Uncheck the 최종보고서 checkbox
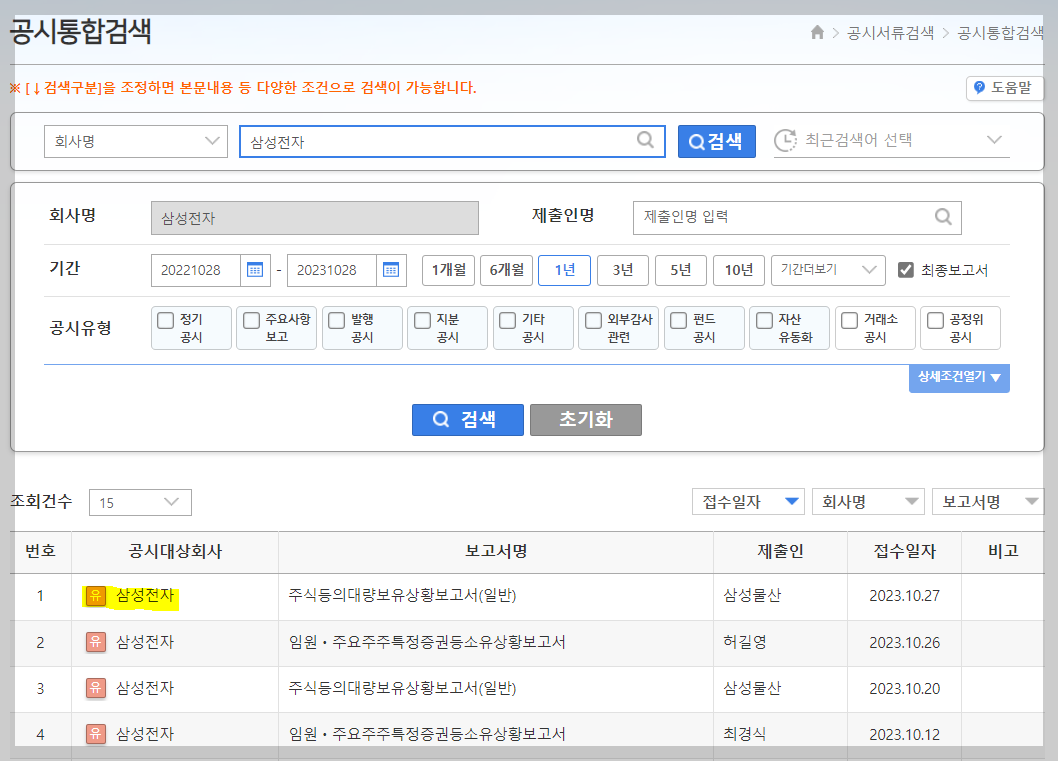 pyautogui.click(x=906, y=270)
